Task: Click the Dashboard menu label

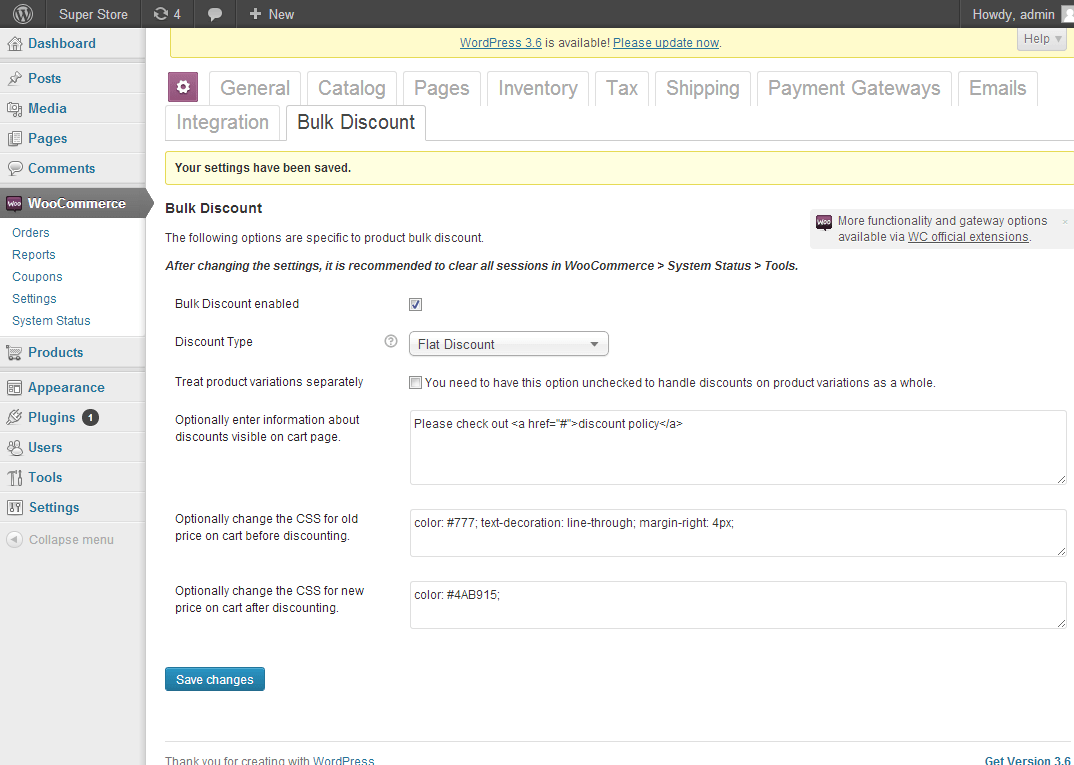Action: 62,44
